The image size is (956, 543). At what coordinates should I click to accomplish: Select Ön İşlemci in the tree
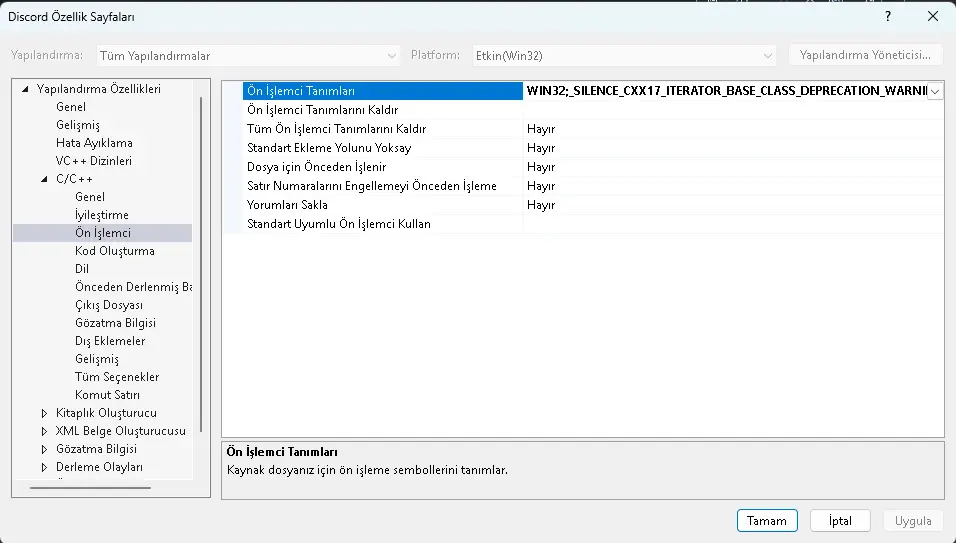[x=102, y=233]
